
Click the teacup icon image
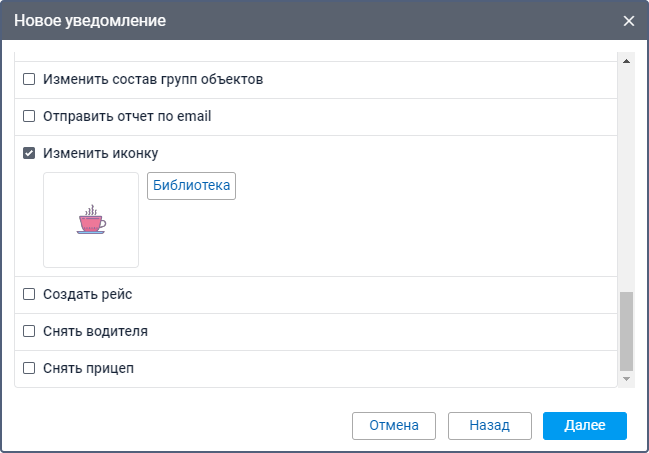coord(91,220)
